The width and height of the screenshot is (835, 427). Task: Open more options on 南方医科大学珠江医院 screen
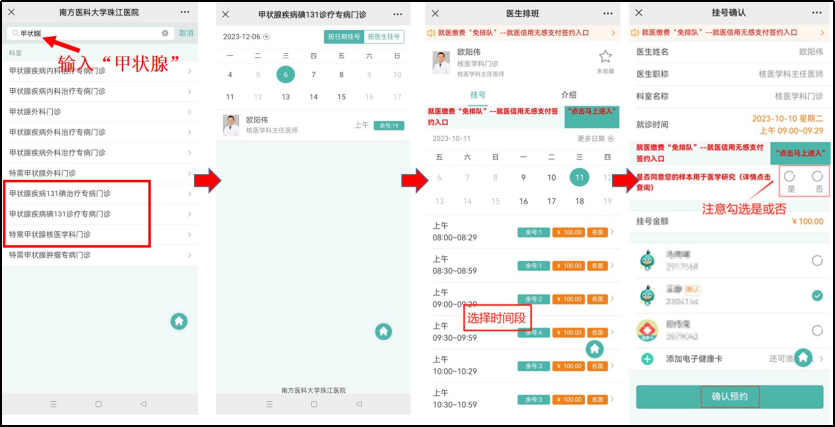(x=185, y=12)
